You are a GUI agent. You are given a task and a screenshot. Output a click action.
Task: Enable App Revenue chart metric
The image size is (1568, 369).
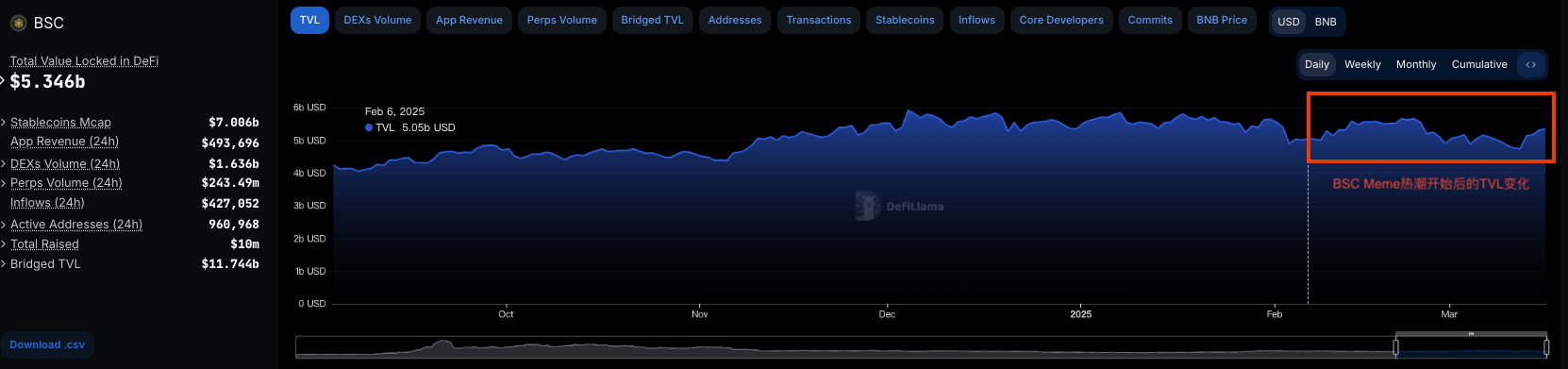[x=469, y=20]
